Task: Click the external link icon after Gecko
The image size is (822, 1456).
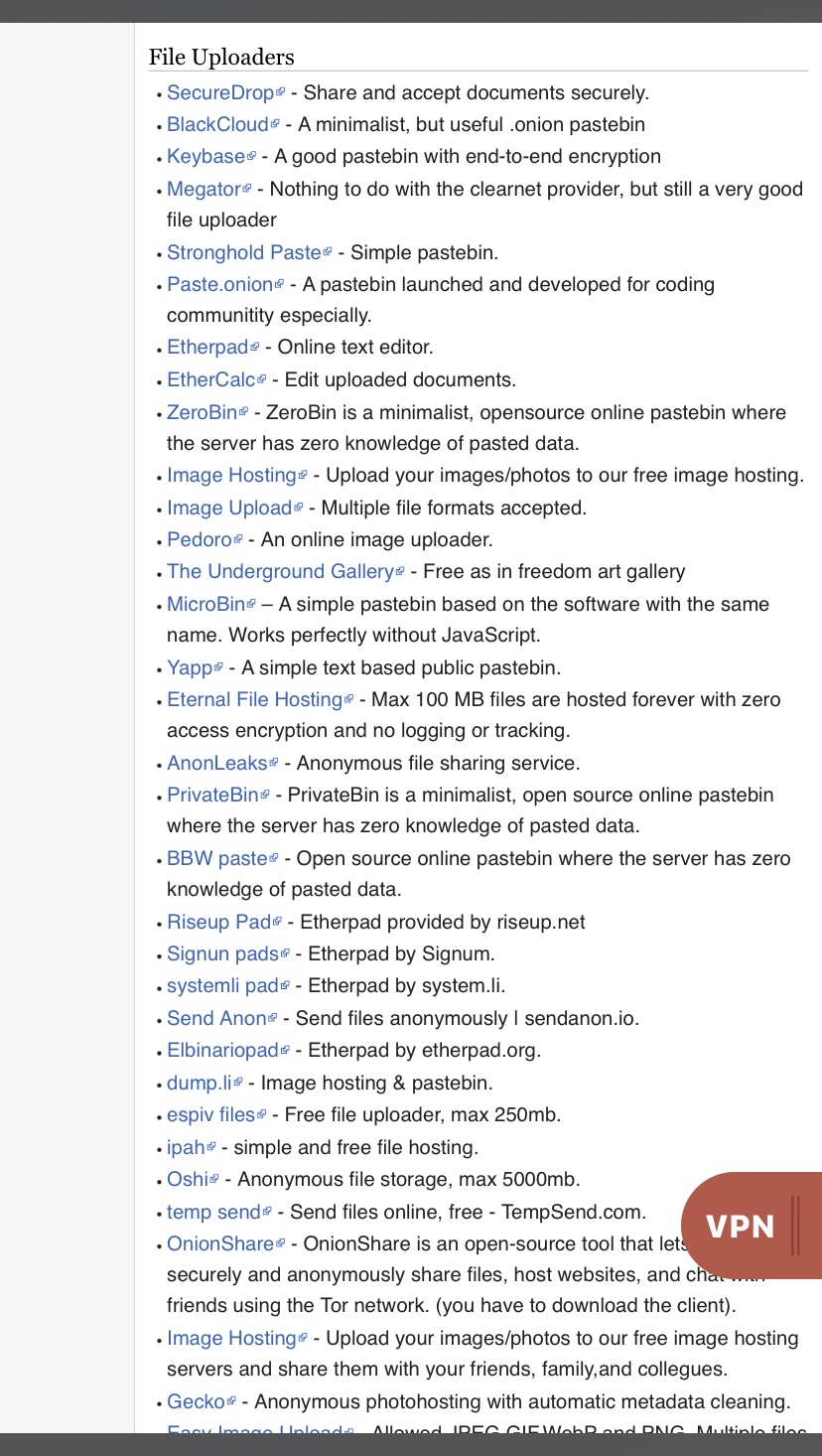Action: pyautogui.click(x=232, y=1401)
